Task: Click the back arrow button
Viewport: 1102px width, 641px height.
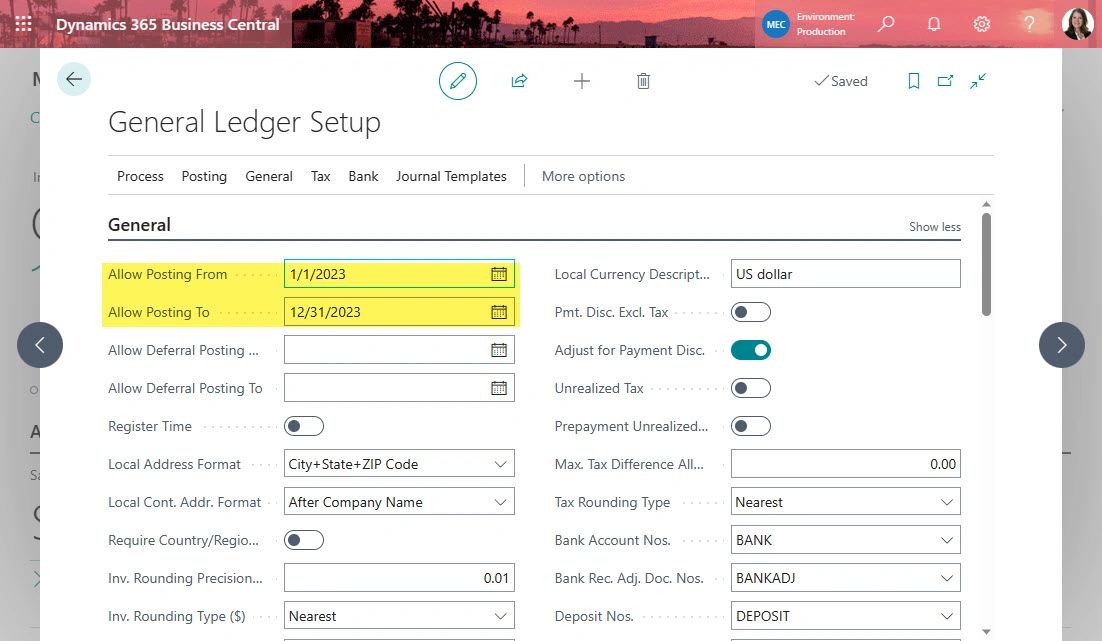Action: pos(74,79)
